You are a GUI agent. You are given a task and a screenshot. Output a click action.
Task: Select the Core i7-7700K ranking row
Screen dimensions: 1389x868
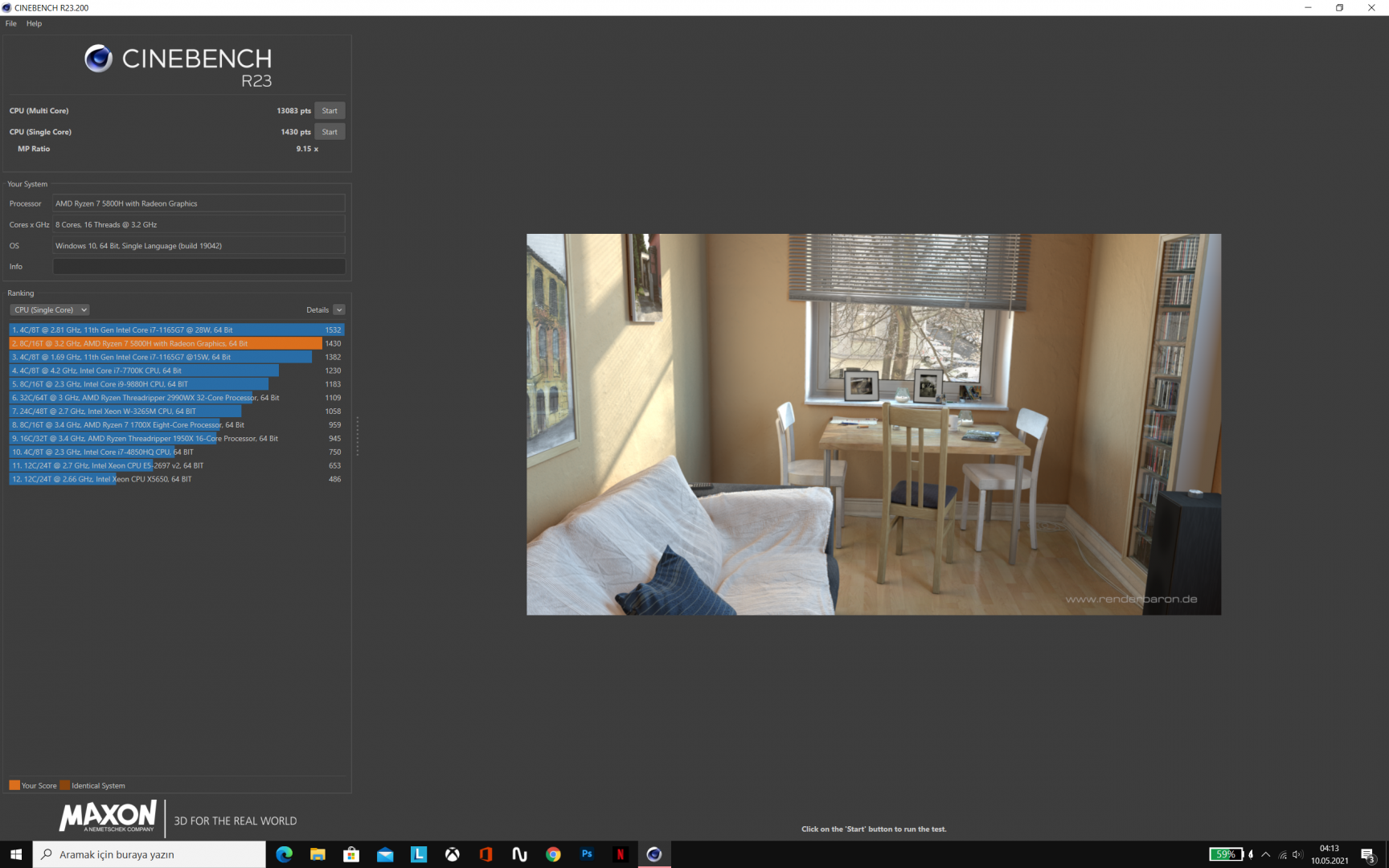tap(177, 371)
